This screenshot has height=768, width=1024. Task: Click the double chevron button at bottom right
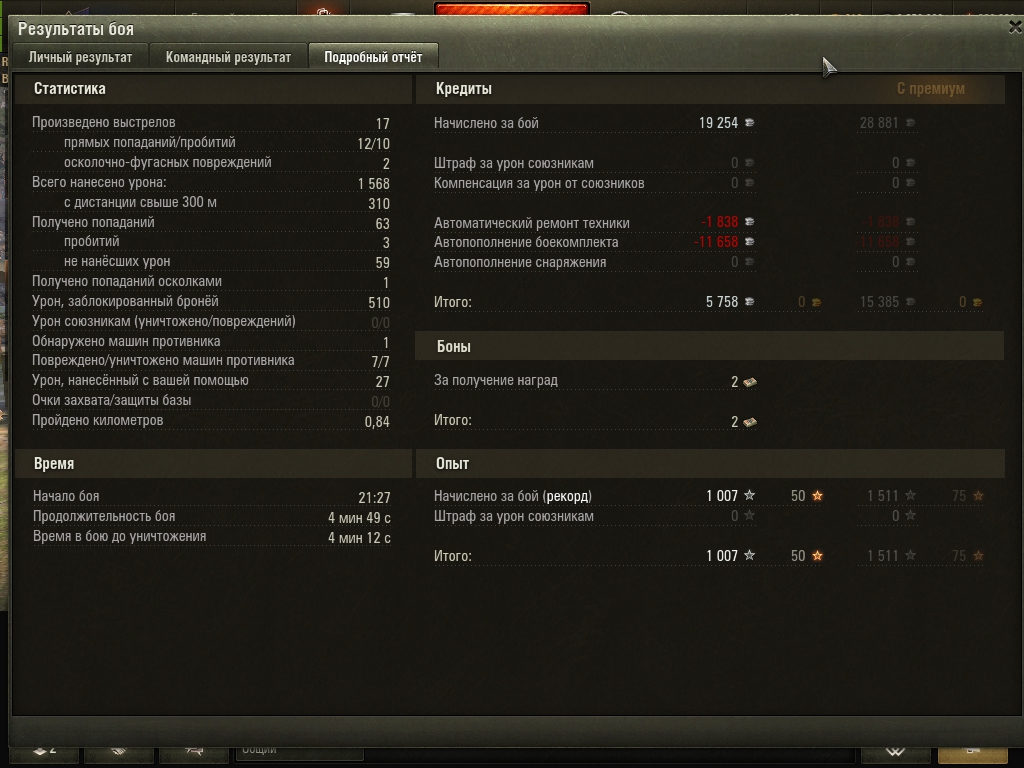pos(895,752)
